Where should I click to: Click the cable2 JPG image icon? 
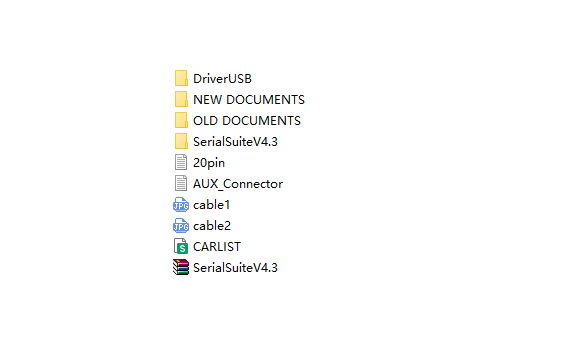pyautogui.click(x=181, y=225)
